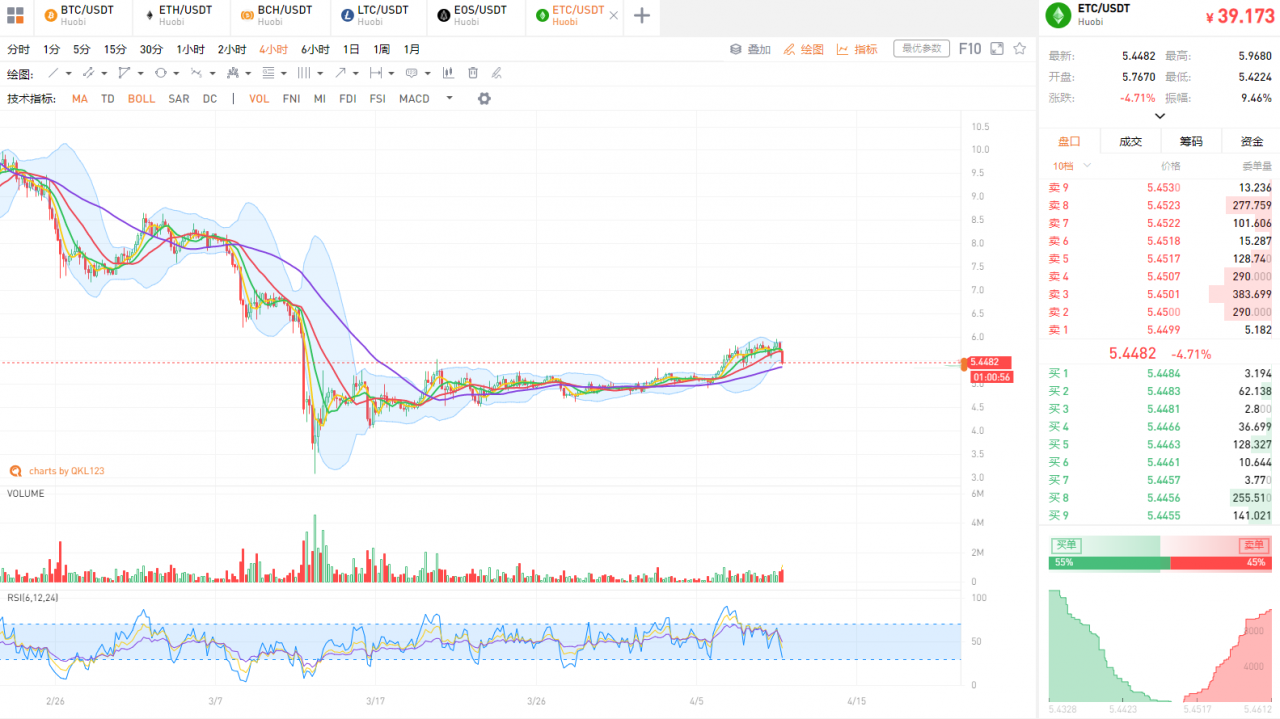
Task: Click the pencil icon next to the trash
Action: point(497,73)
